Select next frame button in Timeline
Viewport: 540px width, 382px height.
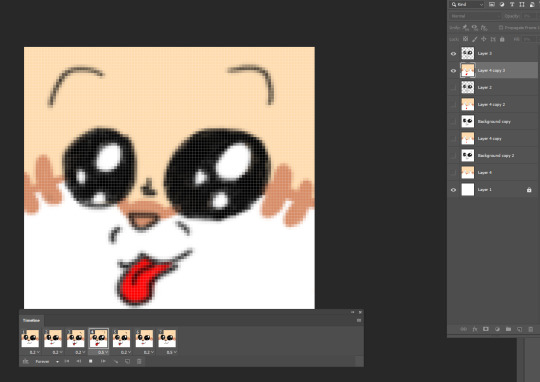(x=103, y=361)
